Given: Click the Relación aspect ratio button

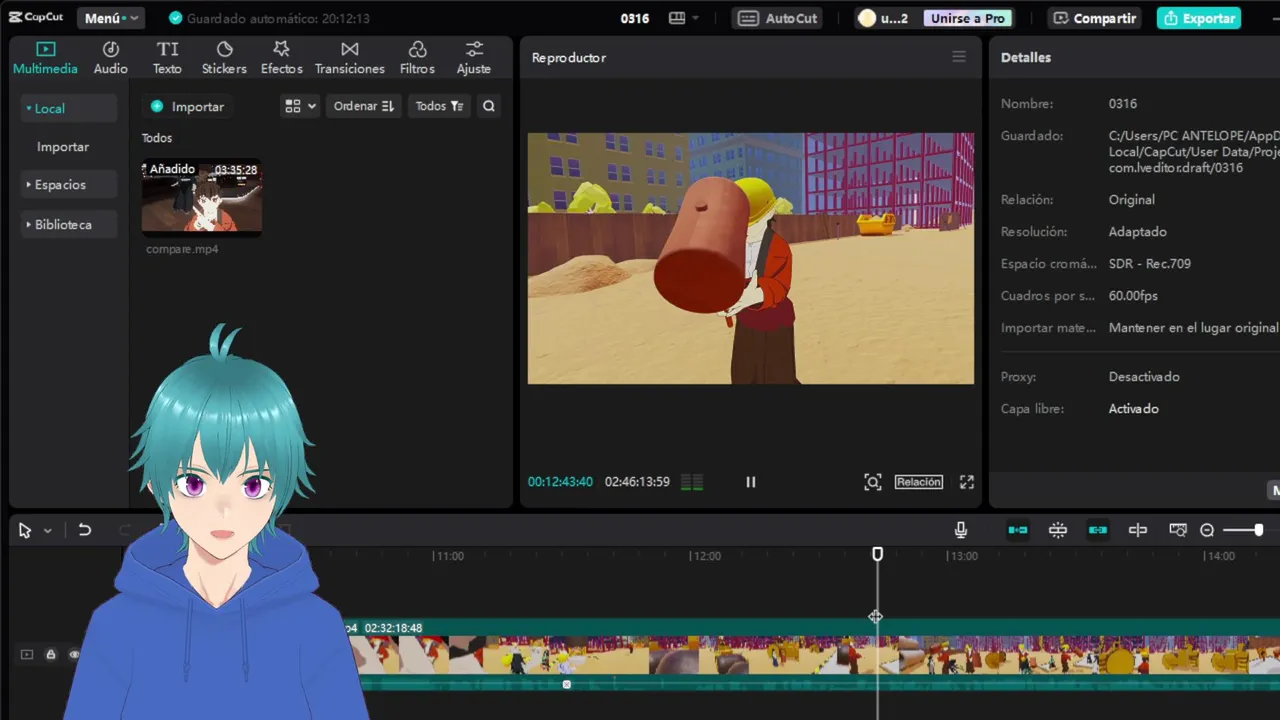Looking at the screenshot, I should [x=919, y=482].
